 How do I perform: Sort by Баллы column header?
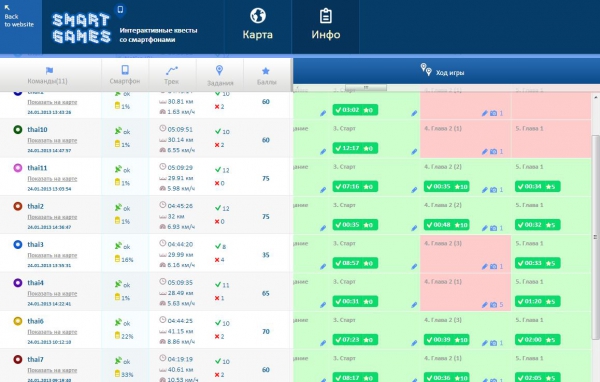[266, 76]
